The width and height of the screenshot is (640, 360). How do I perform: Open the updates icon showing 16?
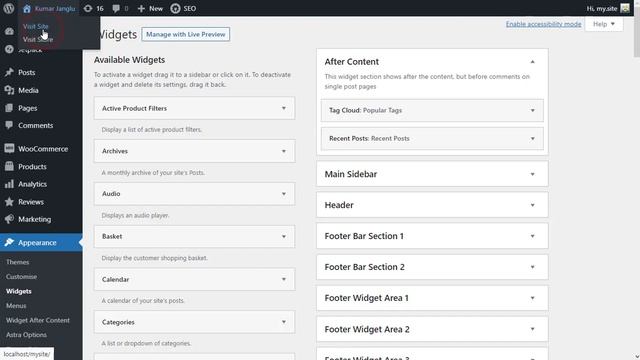pos(88,8)
